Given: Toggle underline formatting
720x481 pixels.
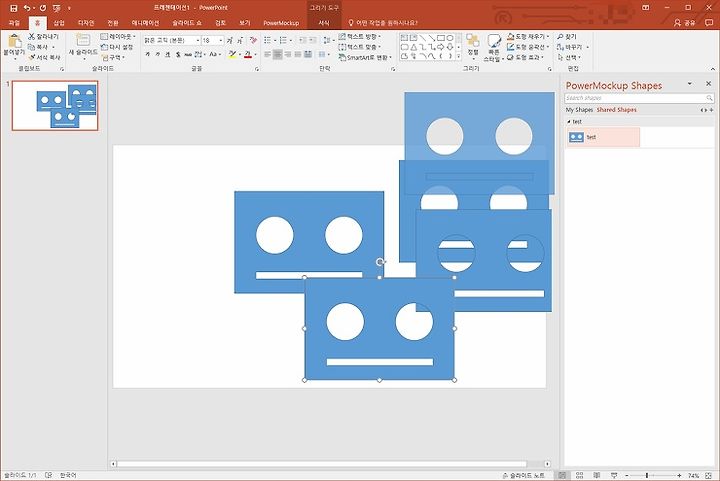Looking at the screenshot, I should 168,54.
